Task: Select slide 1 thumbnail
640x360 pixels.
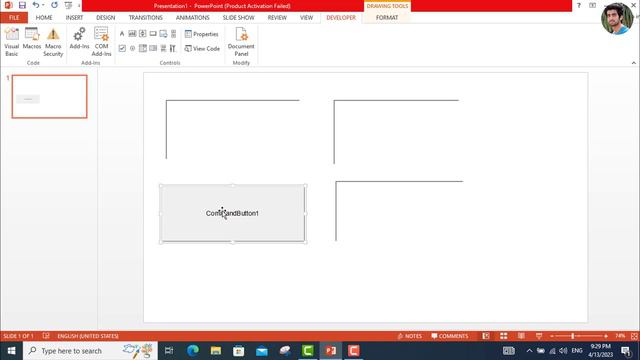Action: tap(49, 96)
